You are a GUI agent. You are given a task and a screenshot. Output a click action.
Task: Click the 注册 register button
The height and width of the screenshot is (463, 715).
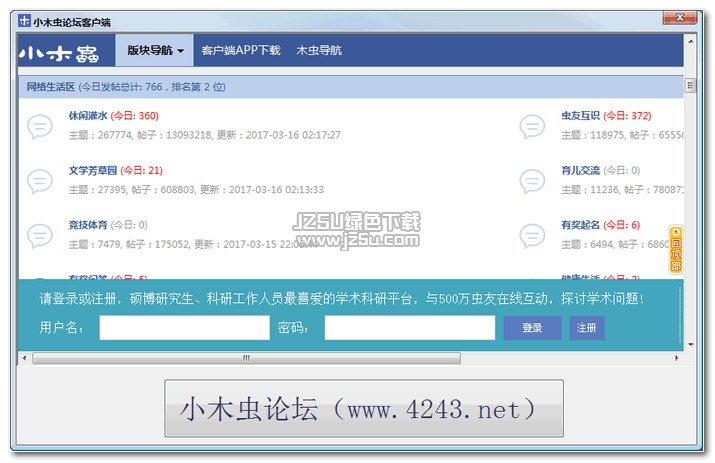(587, 328)
